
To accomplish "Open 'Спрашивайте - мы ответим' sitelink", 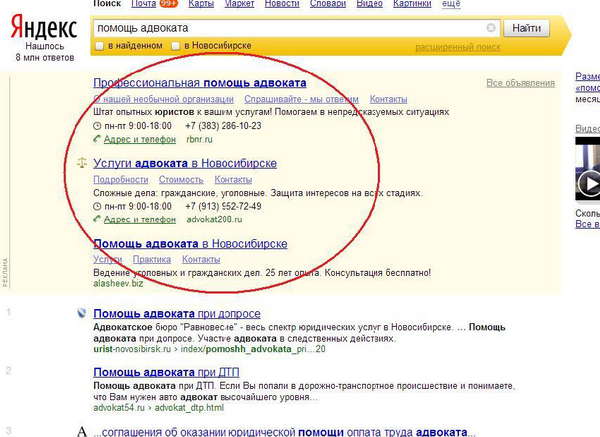I will pyautogui.click(x=302, y=99).
